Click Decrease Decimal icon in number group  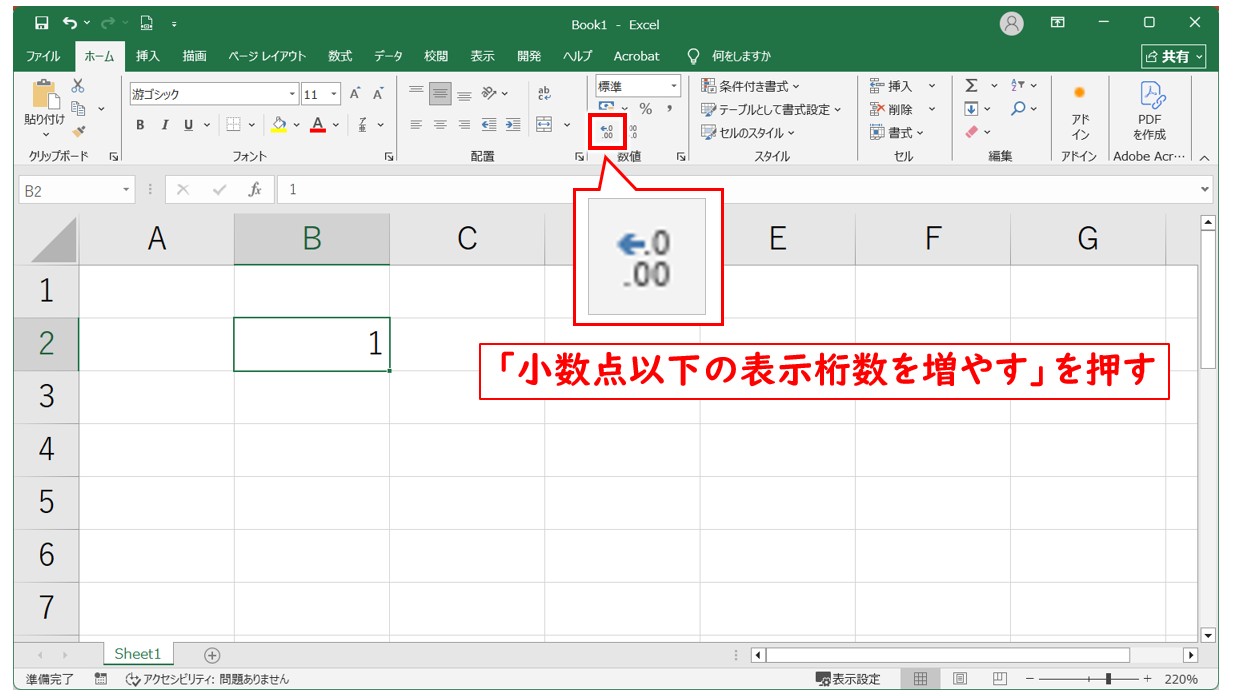[x=632, y=132]
